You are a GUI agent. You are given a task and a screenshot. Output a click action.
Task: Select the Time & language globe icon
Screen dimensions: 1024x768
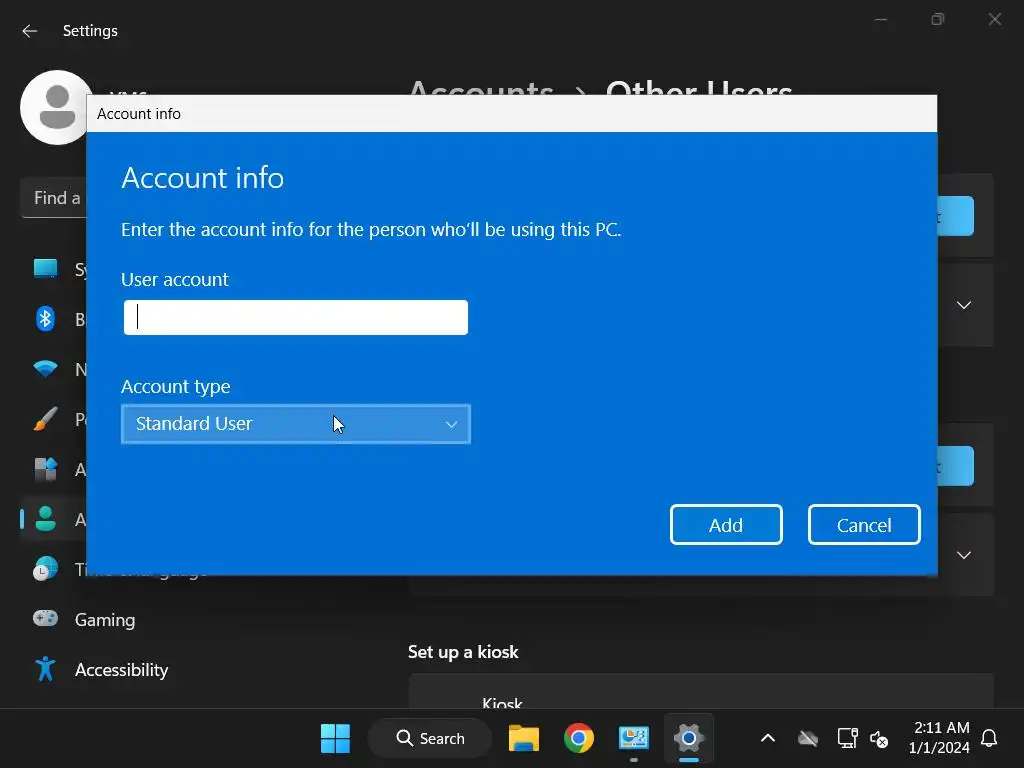point(45,569)
